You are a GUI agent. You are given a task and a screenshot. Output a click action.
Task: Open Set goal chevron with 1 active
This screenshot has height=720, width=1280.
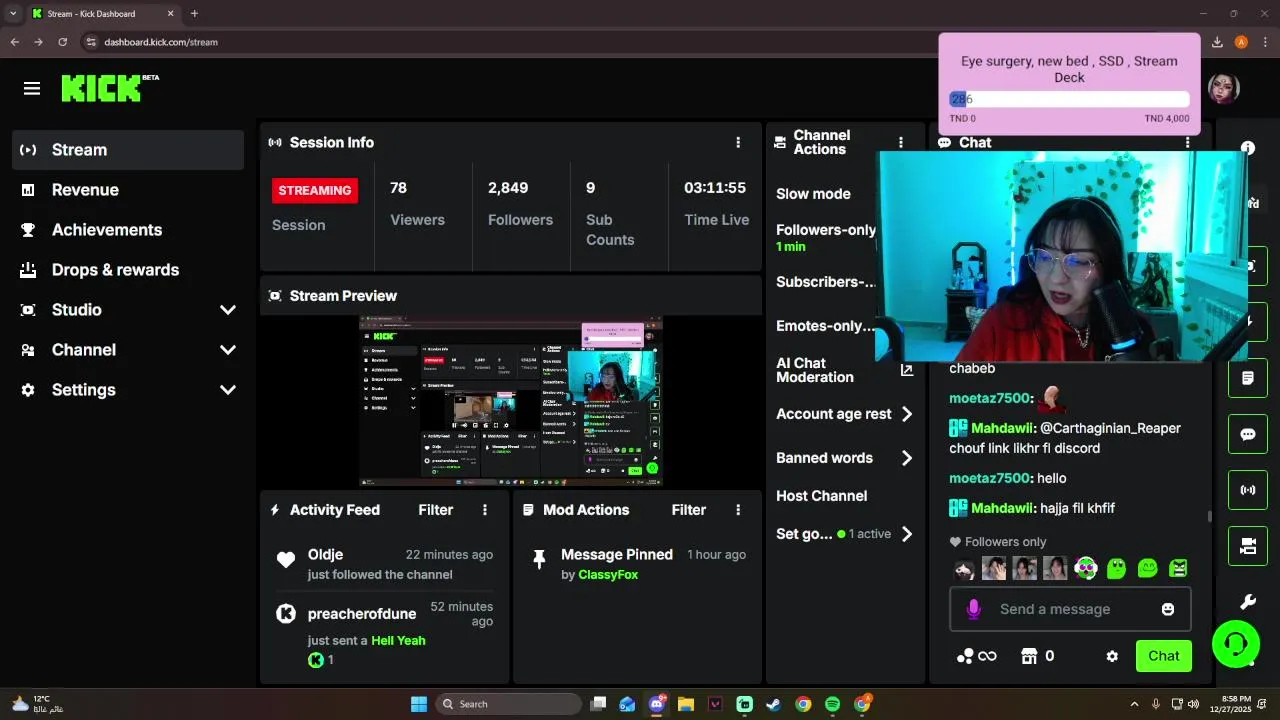(x=907, y=534)
